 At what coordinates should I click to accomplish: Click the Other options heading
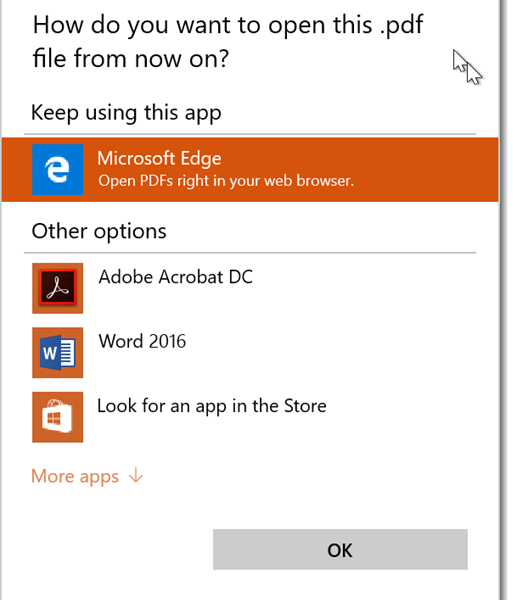point(99,232)
